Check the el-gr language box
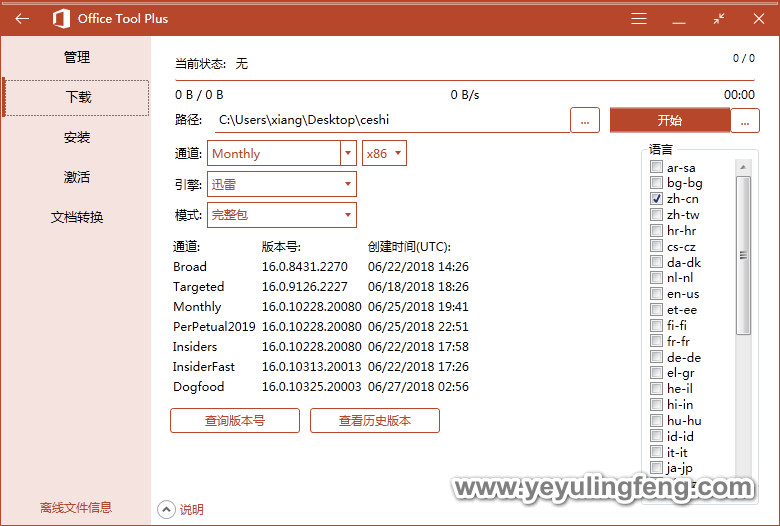The image size is (780, 526). click(x=656, y=373)
